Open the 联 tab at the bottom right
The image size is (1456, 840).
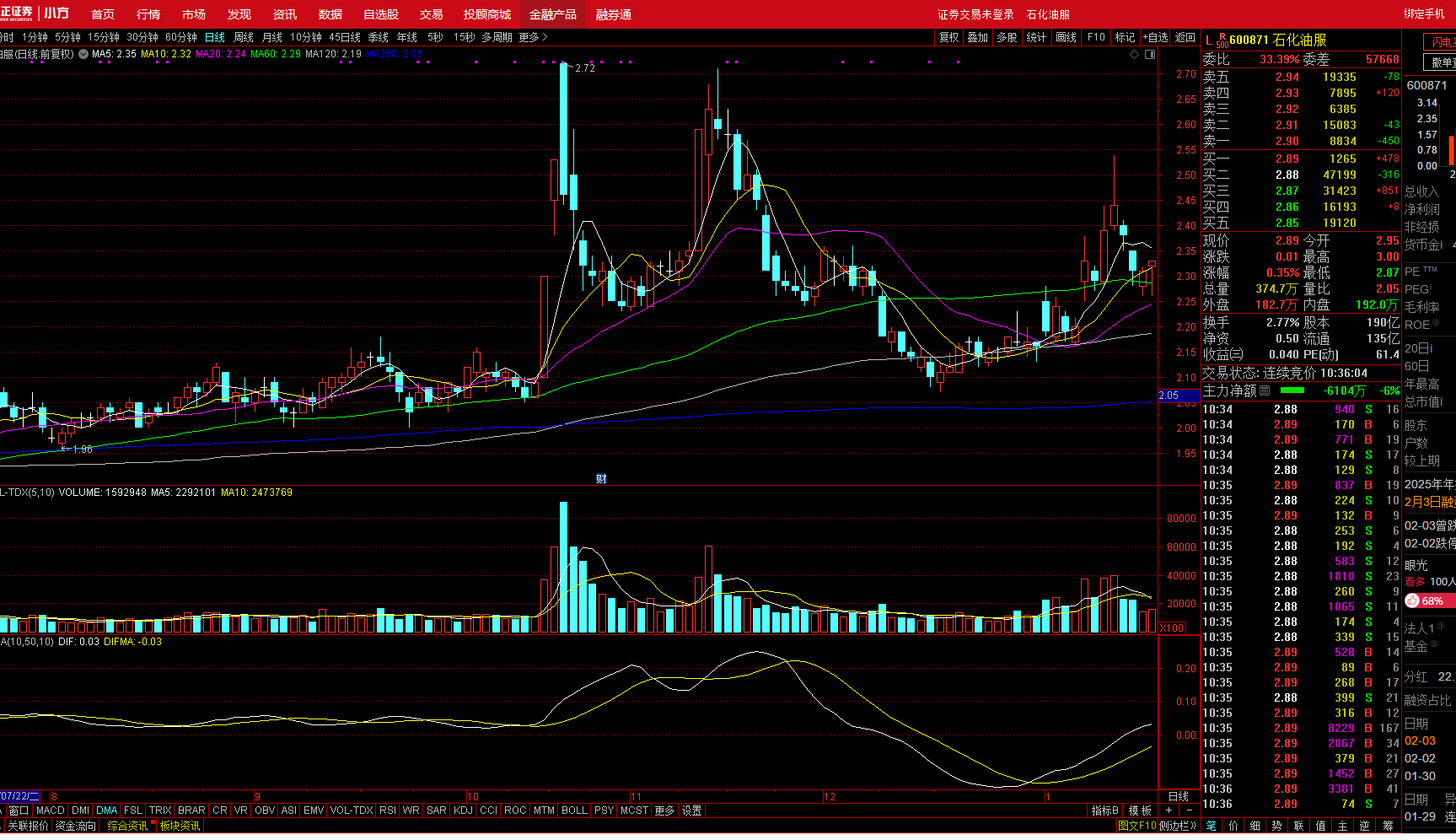tap(1299, 826)
